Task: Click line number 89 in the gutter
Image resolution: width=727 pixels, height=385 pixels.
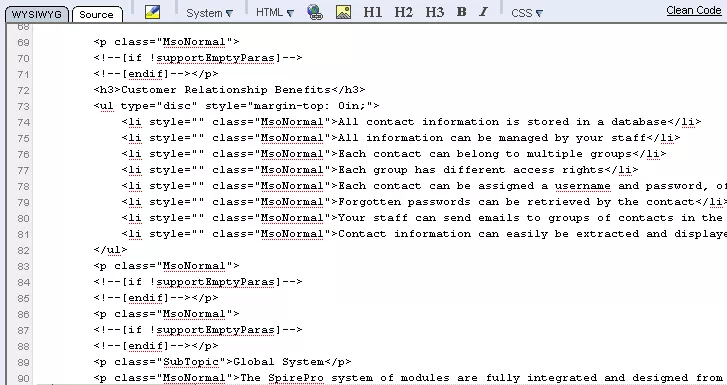Action: tap(23, 362)
